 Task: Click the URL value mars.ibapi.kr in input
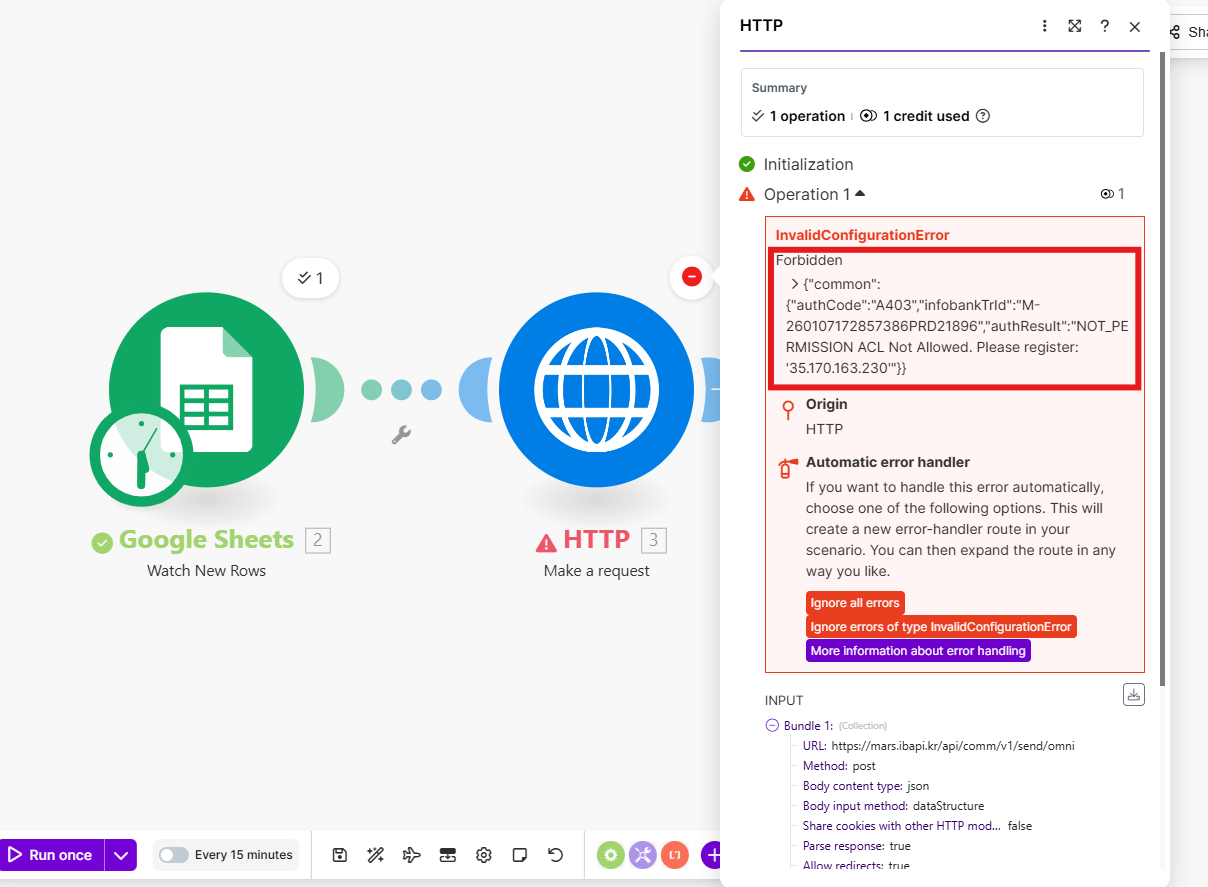point(953,746)
